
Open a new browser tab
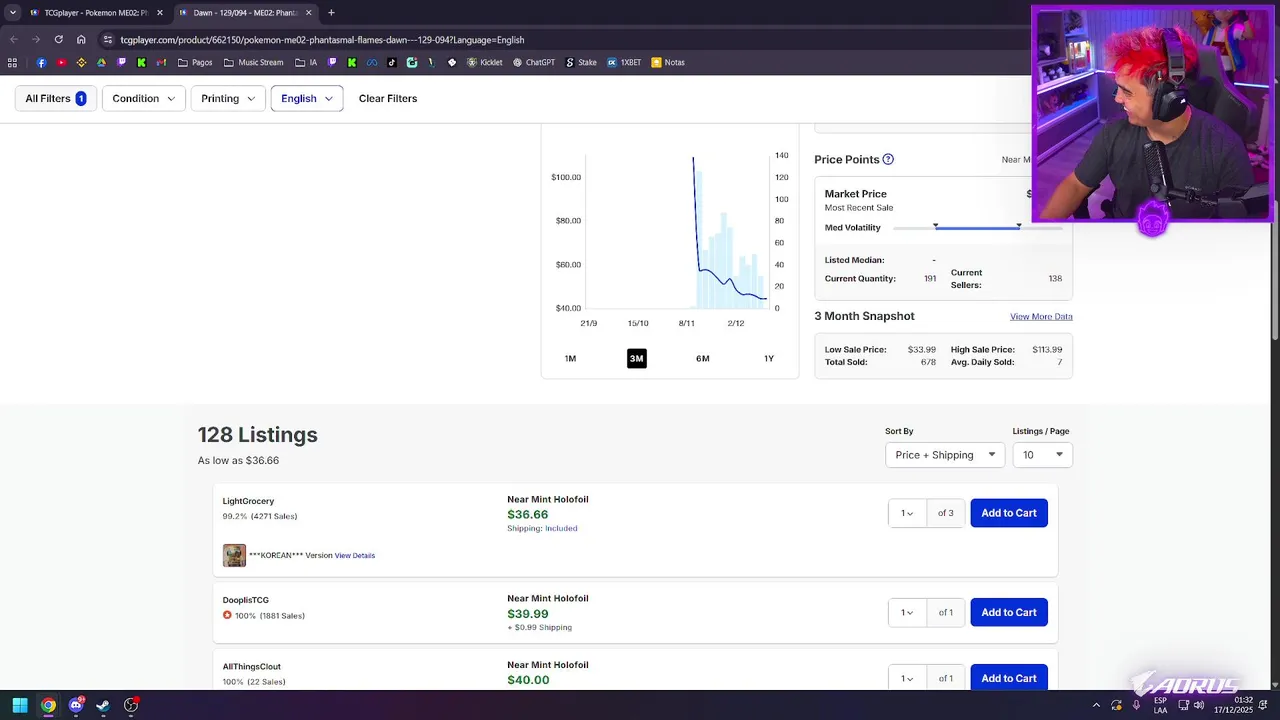[x=331, y=13]
